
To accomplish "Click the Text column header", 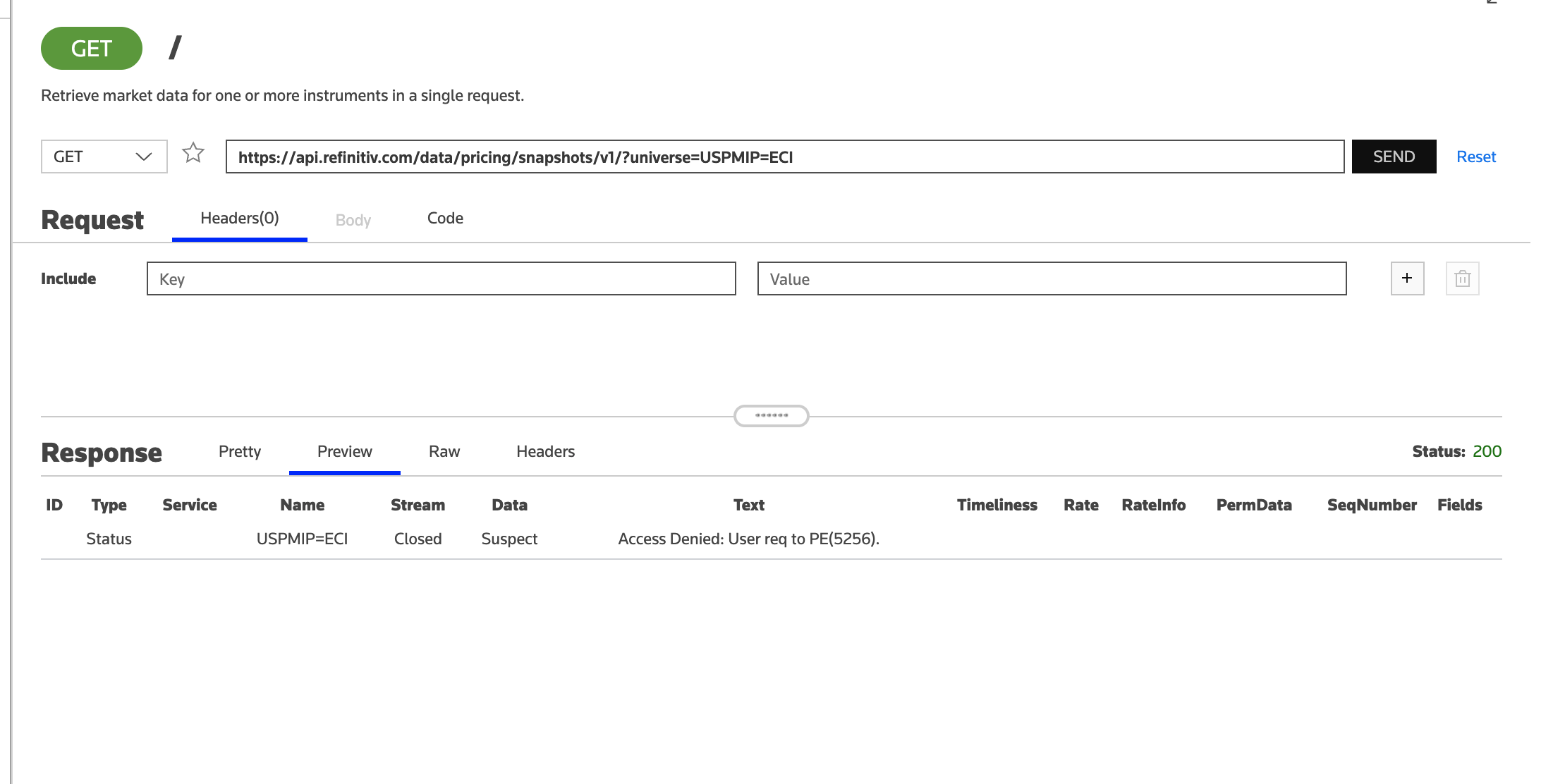I will click(748, 505).
